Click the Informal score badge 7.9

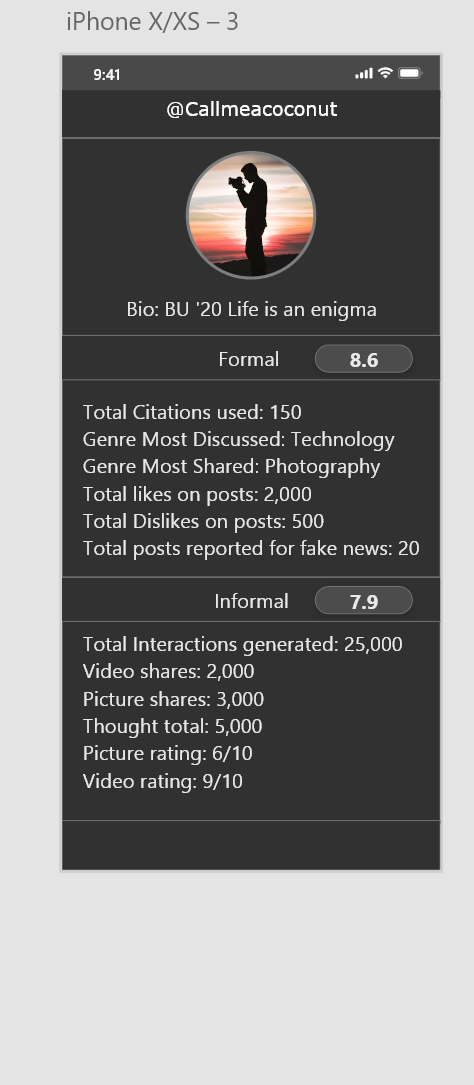[x=364, y=601]
